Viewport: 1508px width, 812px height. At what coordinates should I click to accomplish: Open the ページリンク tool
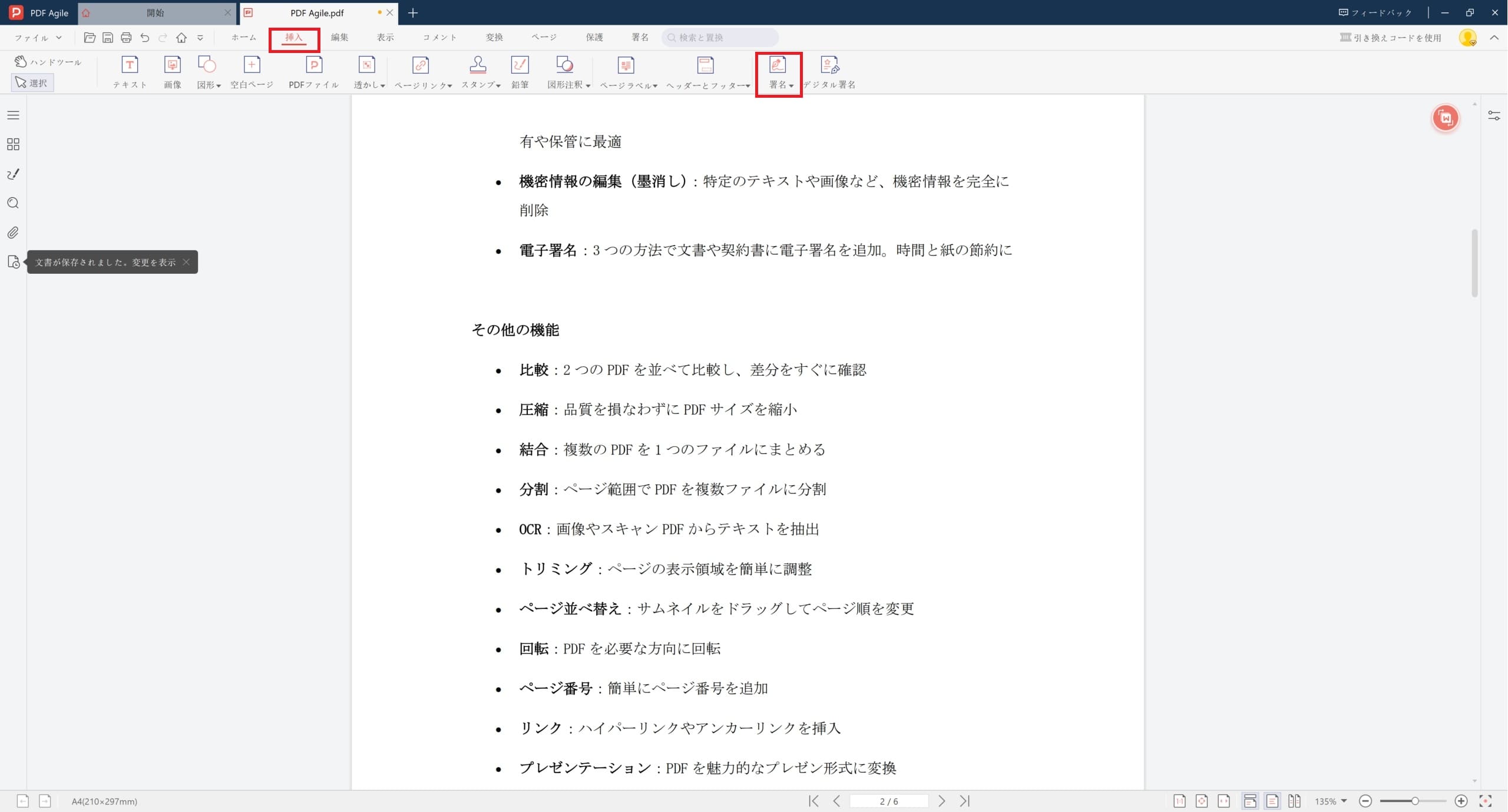[x=421, y=71]
